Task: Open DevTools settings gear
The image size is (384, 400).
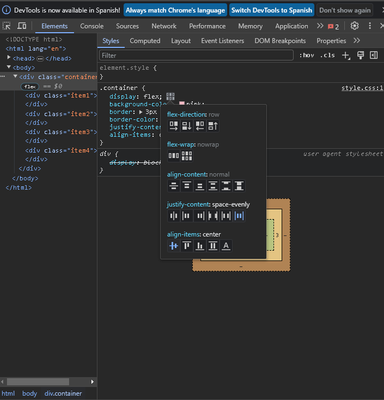Action: click(355, 26)
